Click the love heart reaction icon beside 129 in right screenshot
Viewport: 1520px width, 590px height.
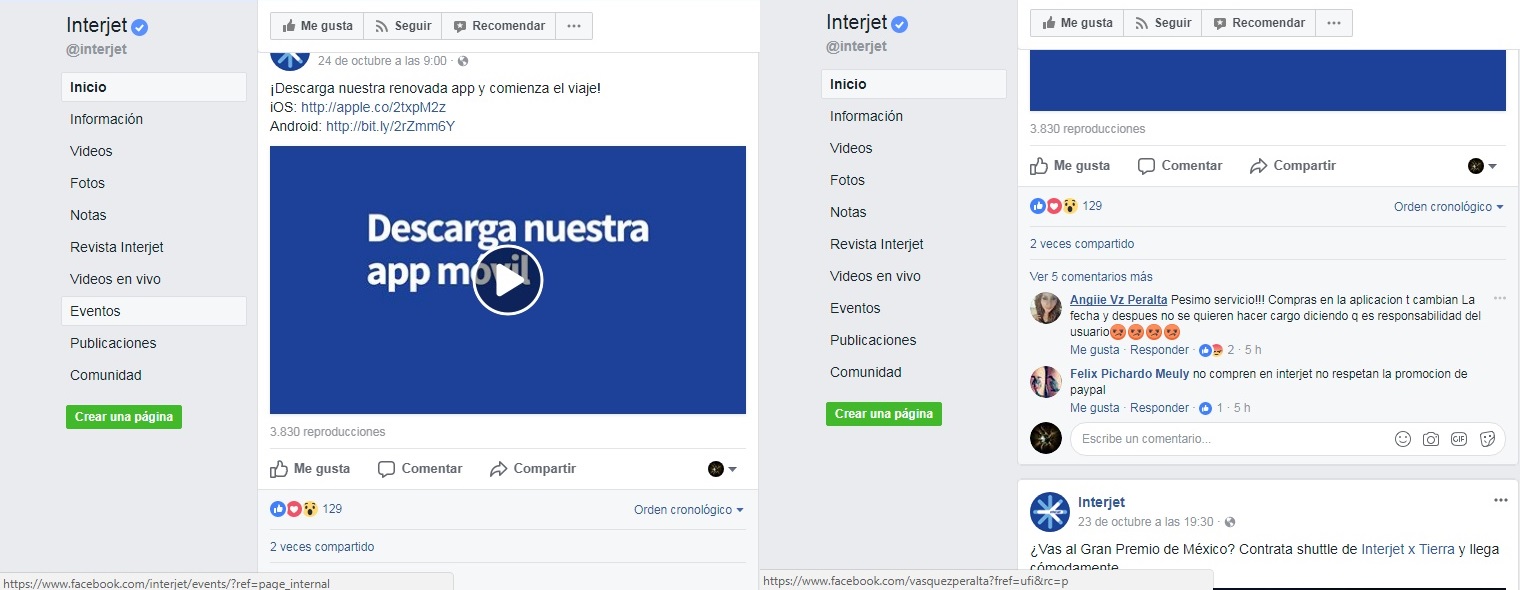1054,206
